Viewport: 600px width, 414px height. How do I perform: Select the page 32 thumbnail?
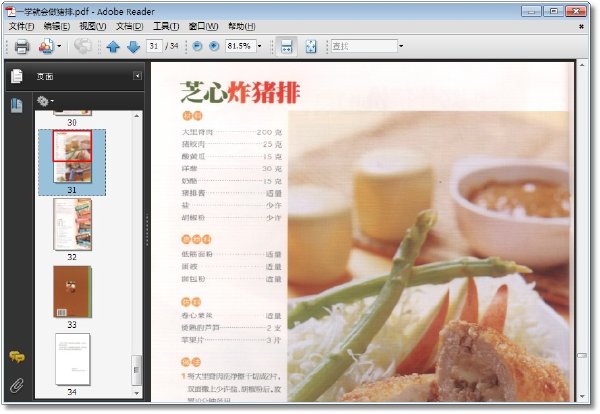click(x=73, y=224)
